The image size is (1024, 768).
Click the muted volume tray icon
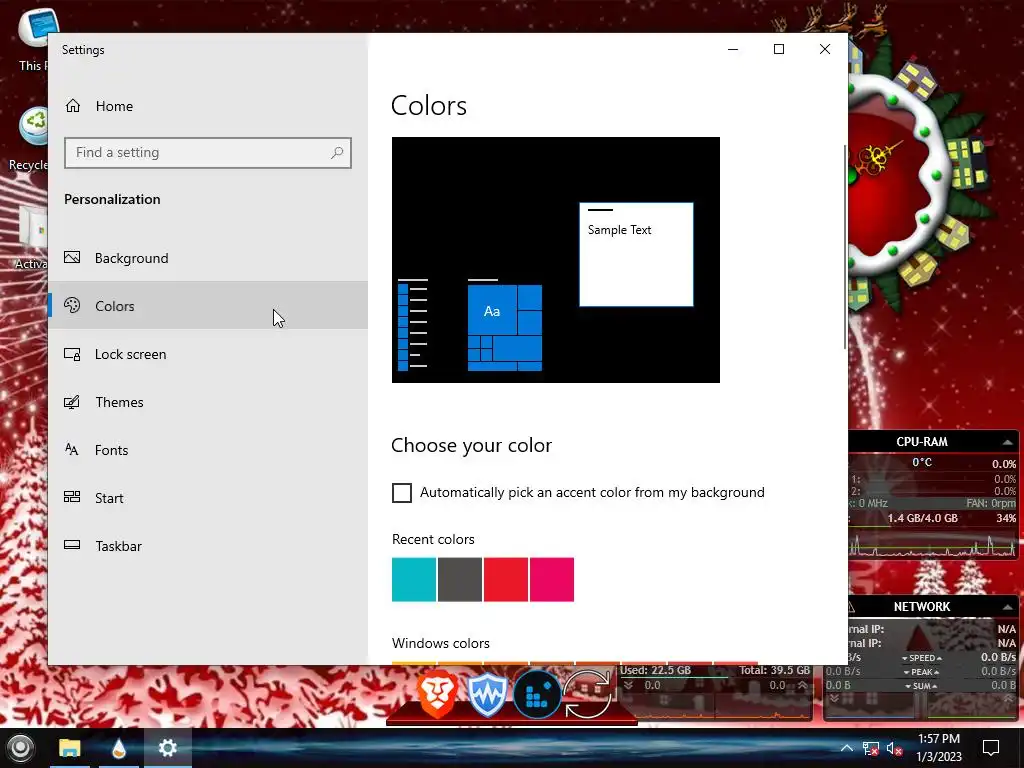pos(894,748)
